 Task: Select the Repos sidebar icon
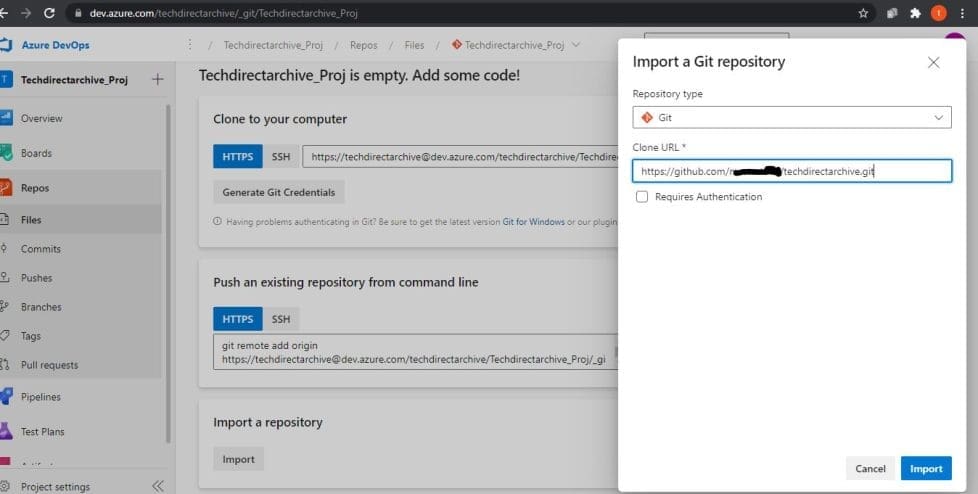[x=5, y=188]
